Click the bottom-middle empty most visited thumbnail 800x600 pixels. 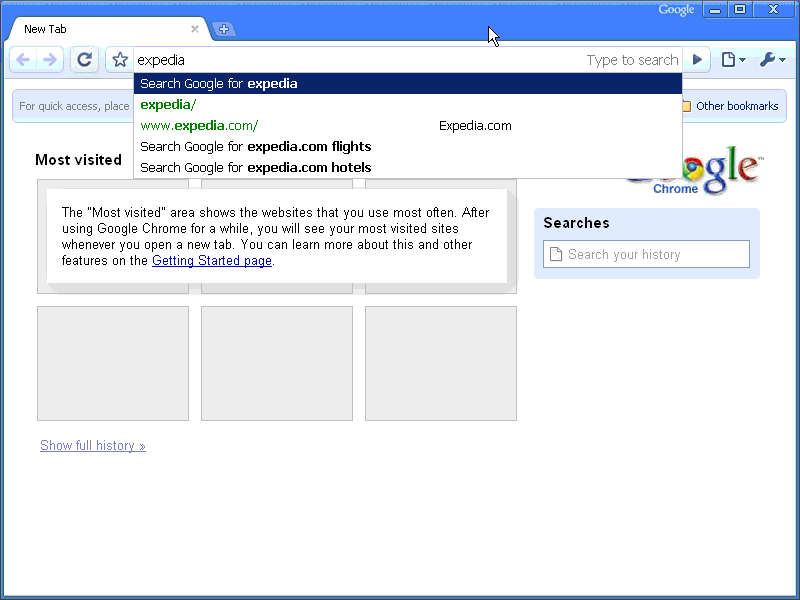(277, 363)
